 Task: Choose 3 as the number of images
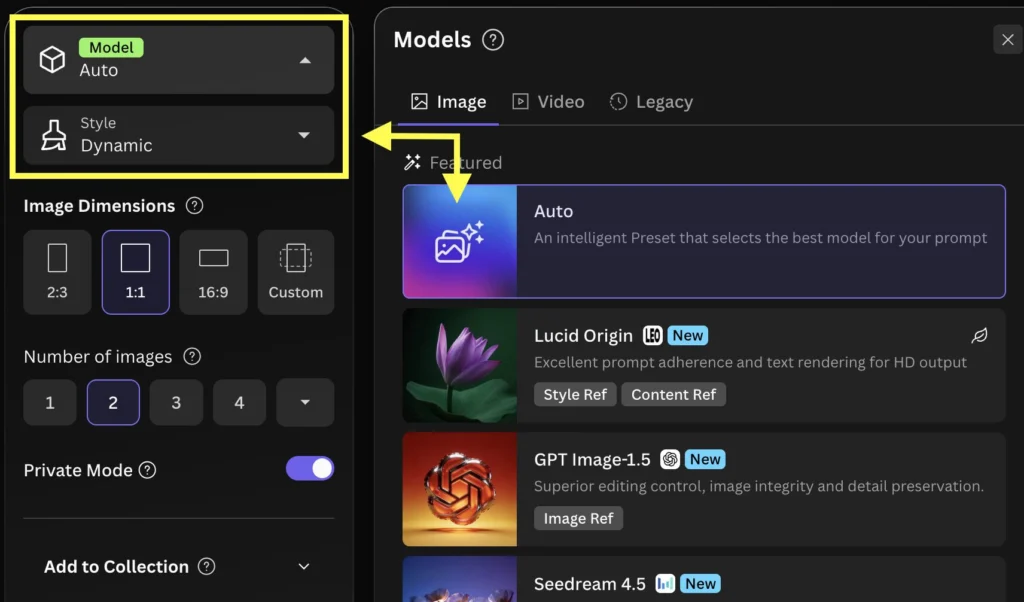176,402
